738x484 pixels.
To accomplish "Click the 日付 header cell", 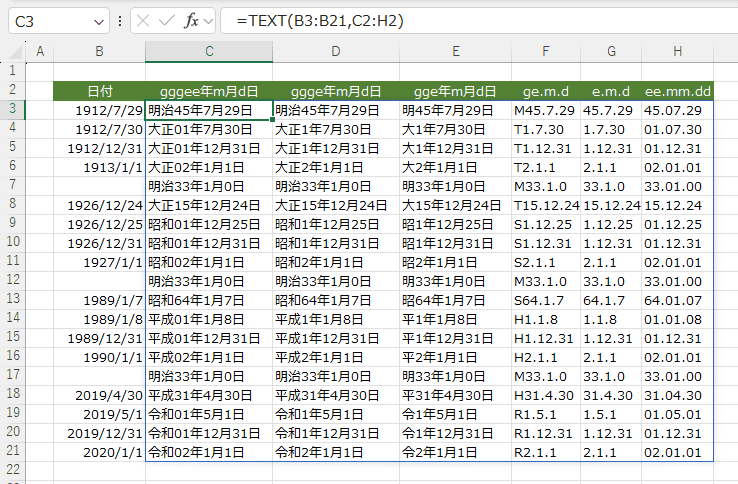I will 99,91.
